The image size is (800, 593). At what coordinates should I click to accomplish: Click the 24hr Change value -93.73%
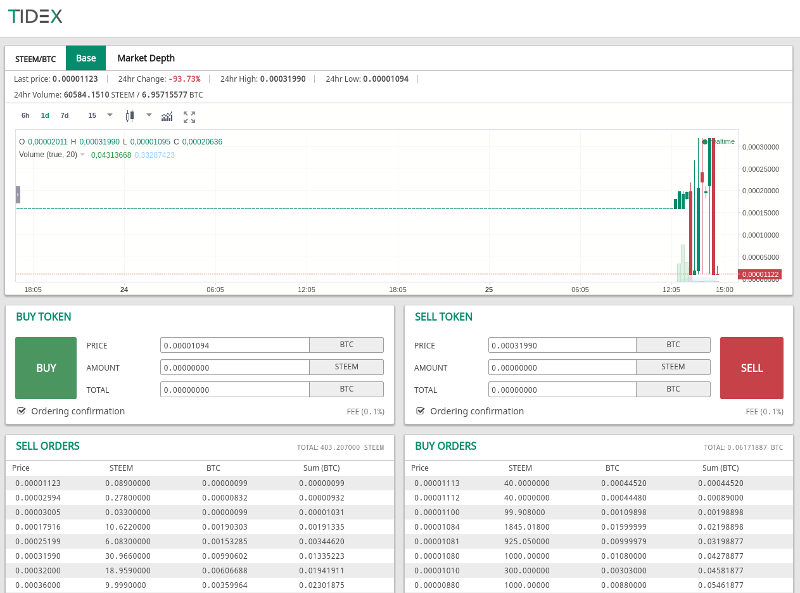[x=184, y=79]
